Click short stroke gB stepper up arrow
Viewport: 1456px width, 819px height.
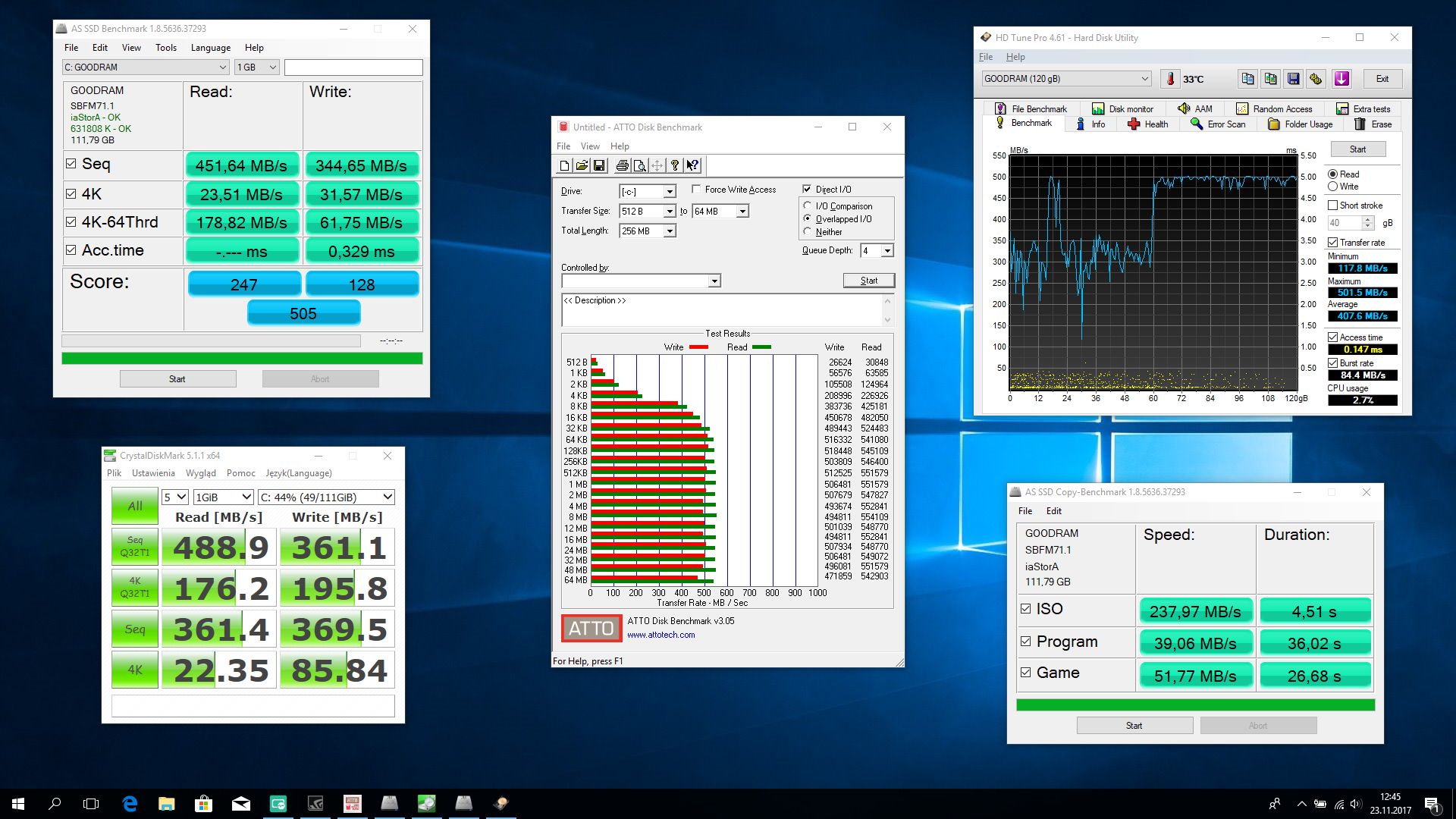(x=1368, y=219)
